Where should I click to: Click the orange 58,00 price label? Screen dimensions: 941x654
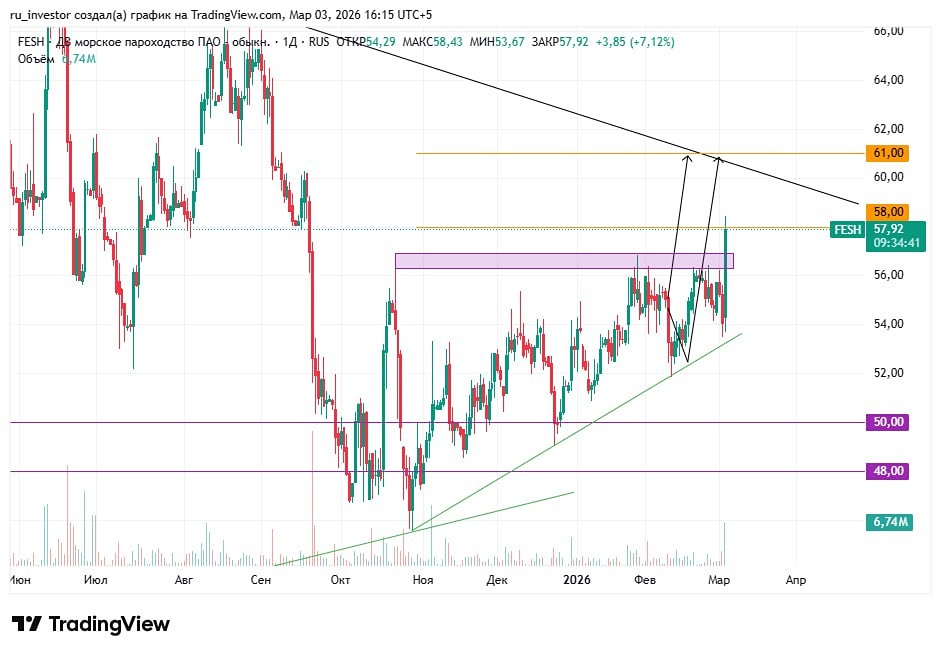pyautogui.click(x=888, y=212)
